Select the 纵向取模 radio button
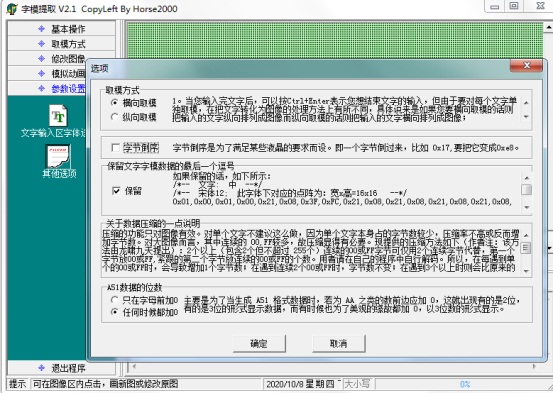553x393 pixels. tap(114, 117)
